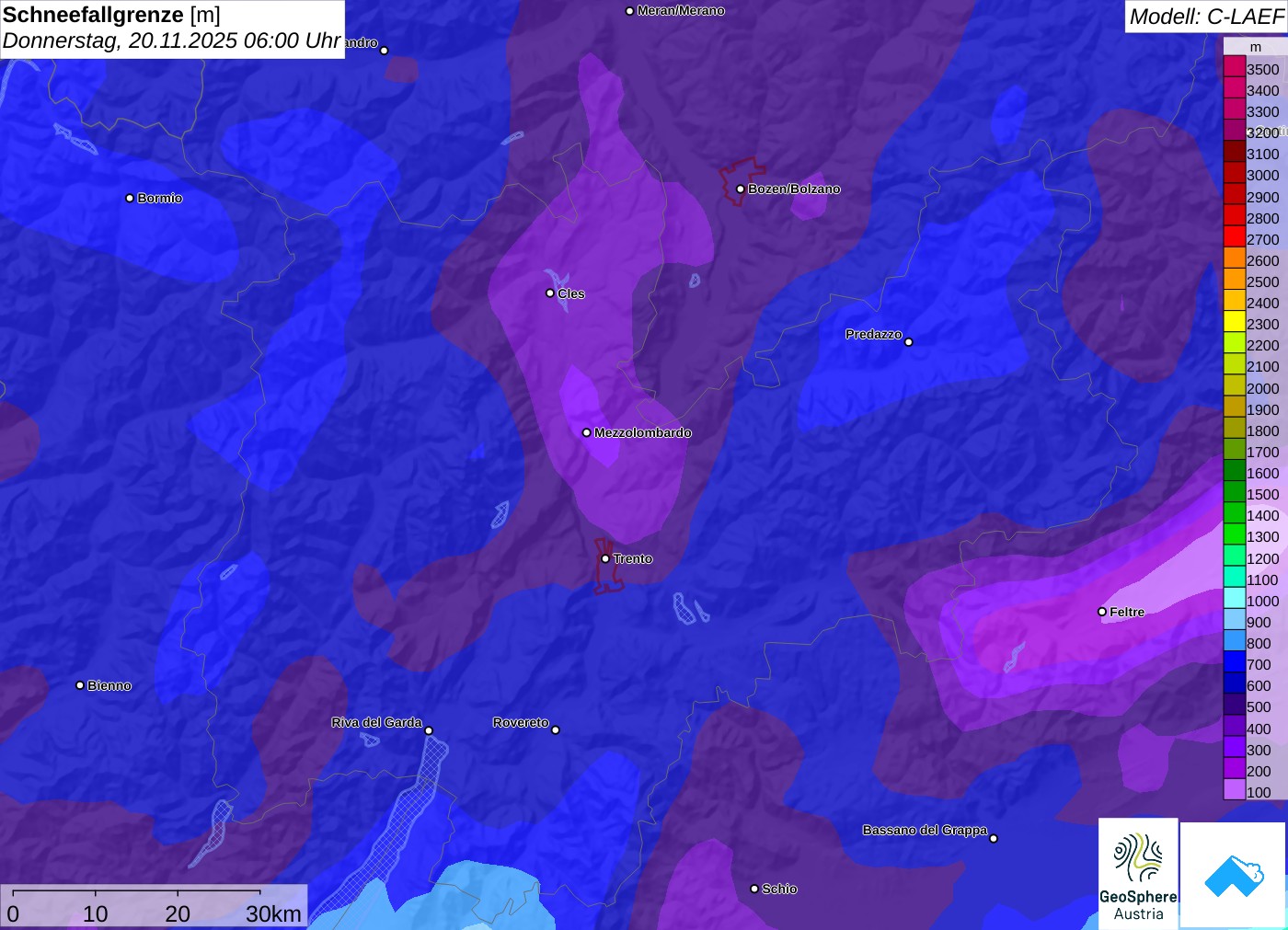The width and height of the screenshot is (1288, 930).
Task: Click the Mezzolombardo marker dot
Action: pyautogui.click(x=586, y=432)
